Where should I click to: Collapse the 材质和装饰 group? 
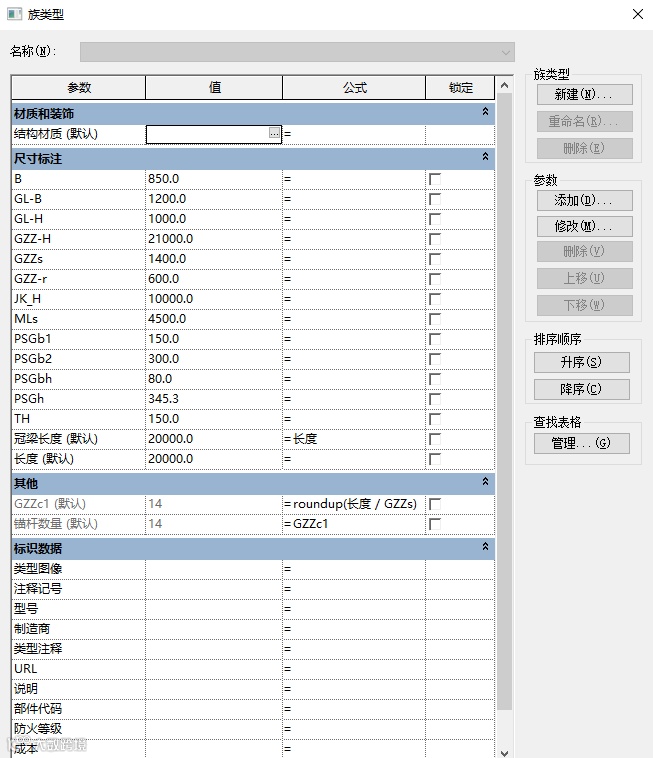click(485, 112)
